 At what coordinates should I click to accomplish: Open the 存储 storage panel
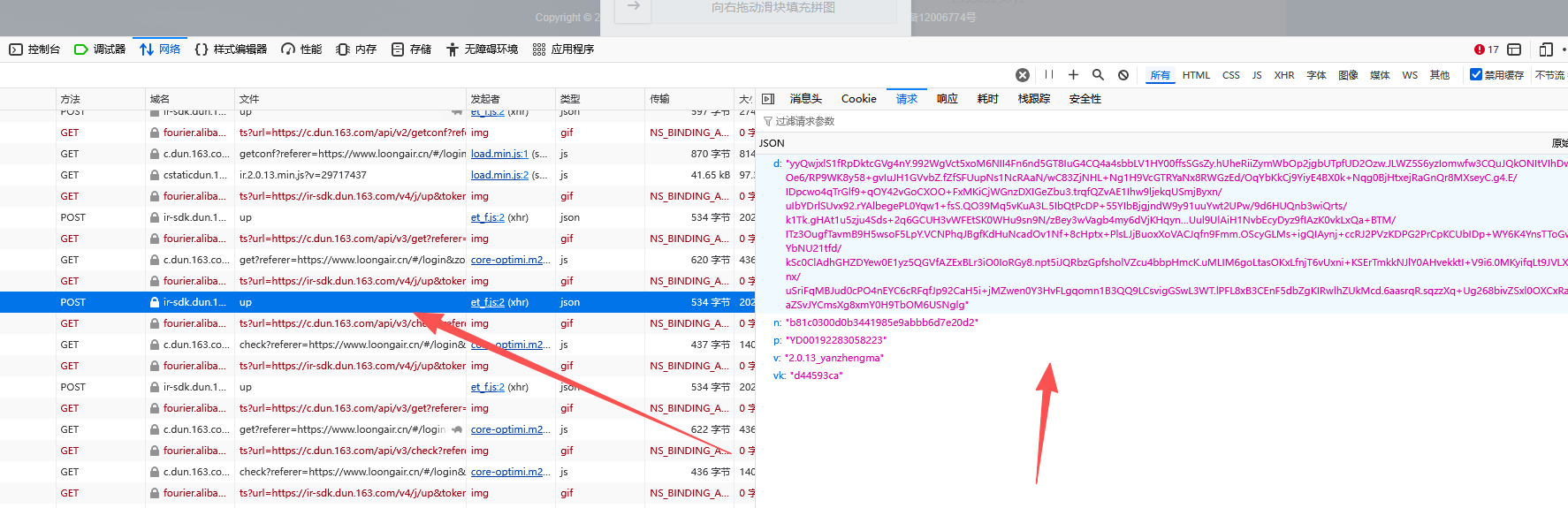pos(411,49)
